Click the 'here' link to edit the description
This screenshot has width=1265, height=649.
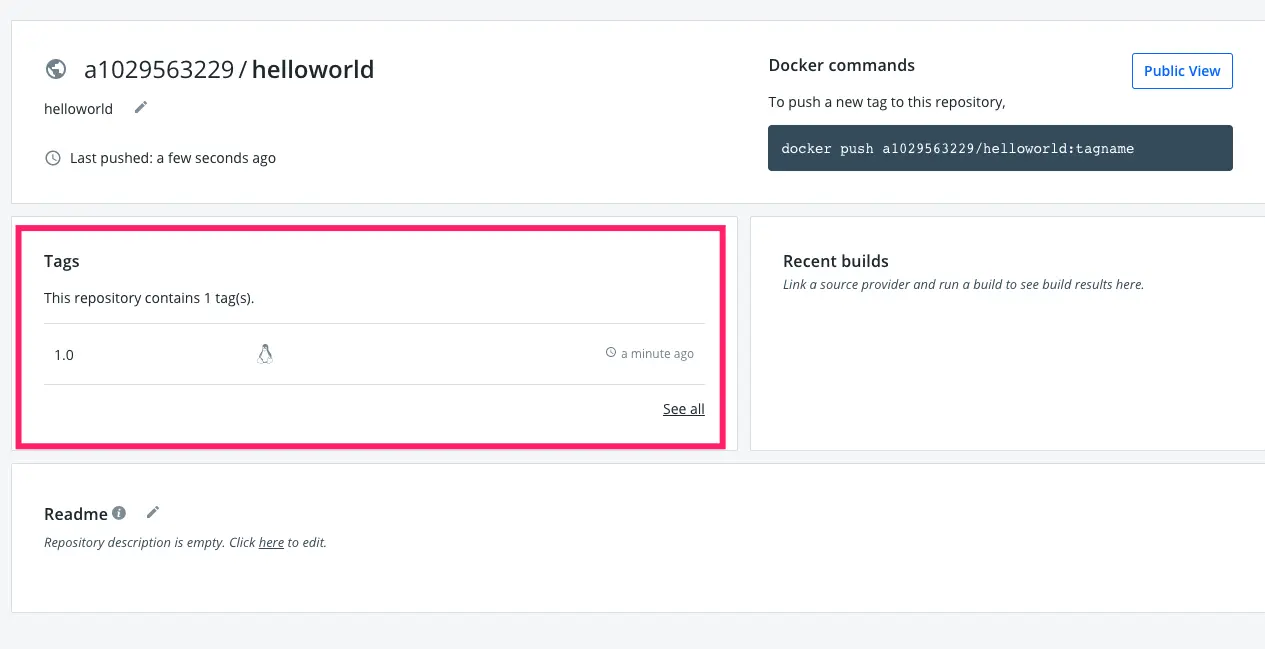(271, 543)
